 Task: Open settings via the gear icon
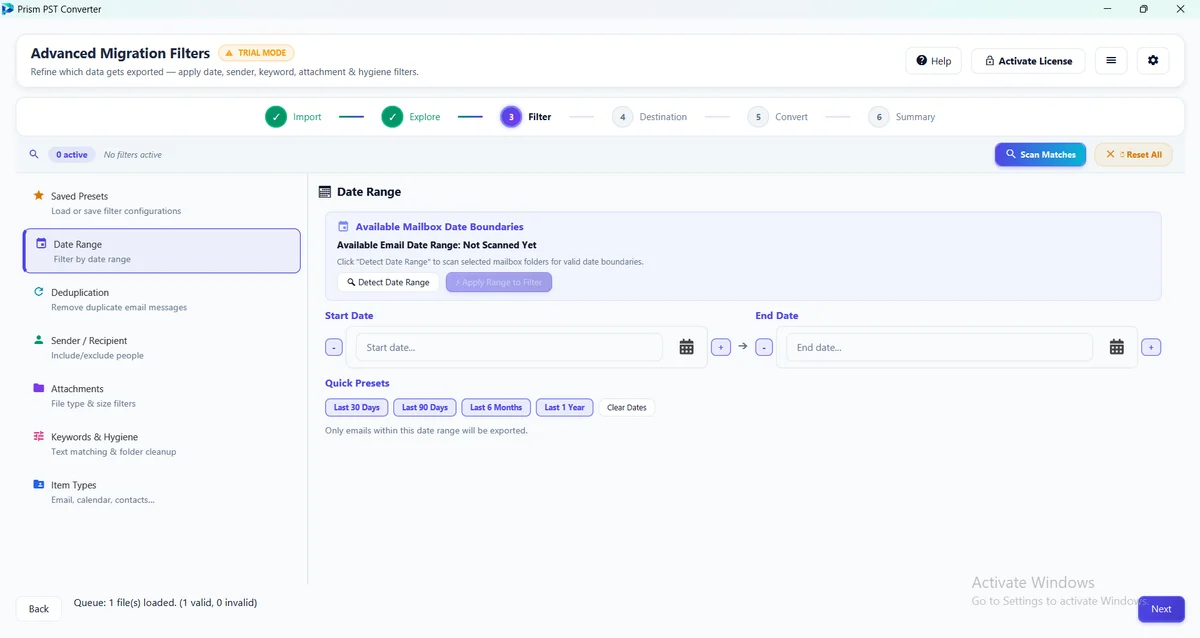click(1153, 61)
